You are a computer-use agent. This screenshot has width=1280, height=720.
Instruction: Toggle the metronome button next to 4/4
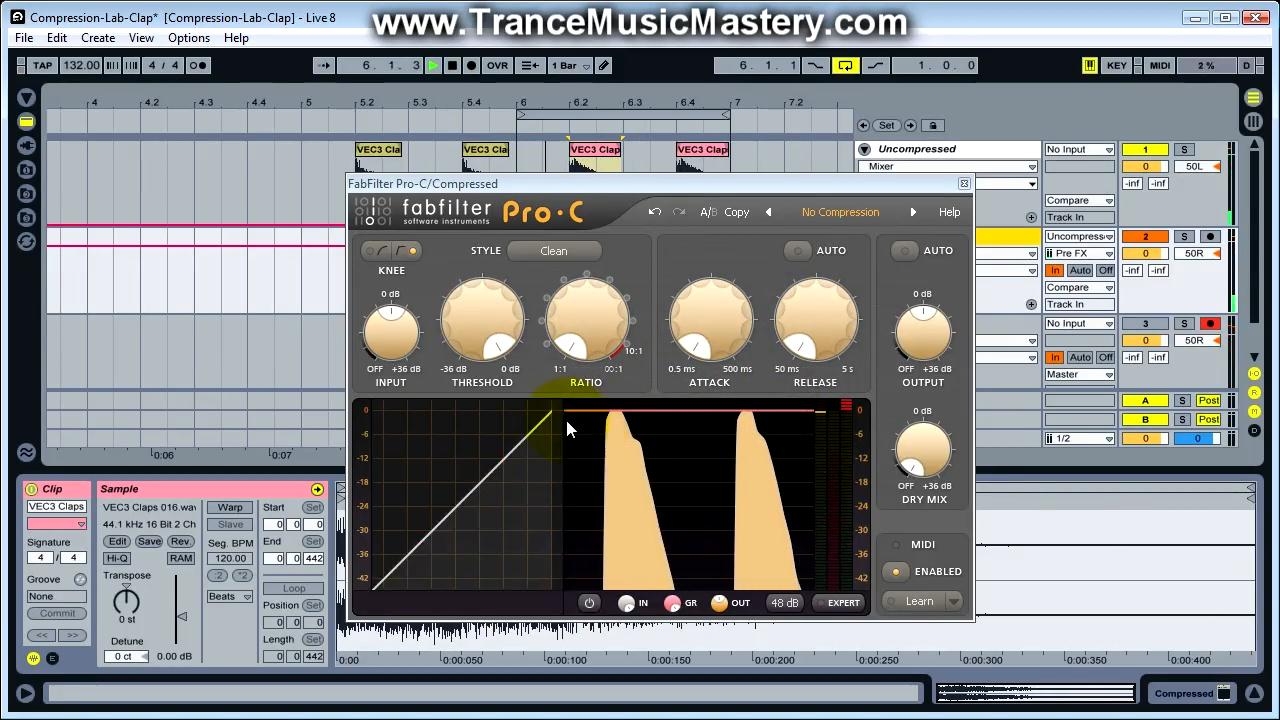[x=198, y=66]
